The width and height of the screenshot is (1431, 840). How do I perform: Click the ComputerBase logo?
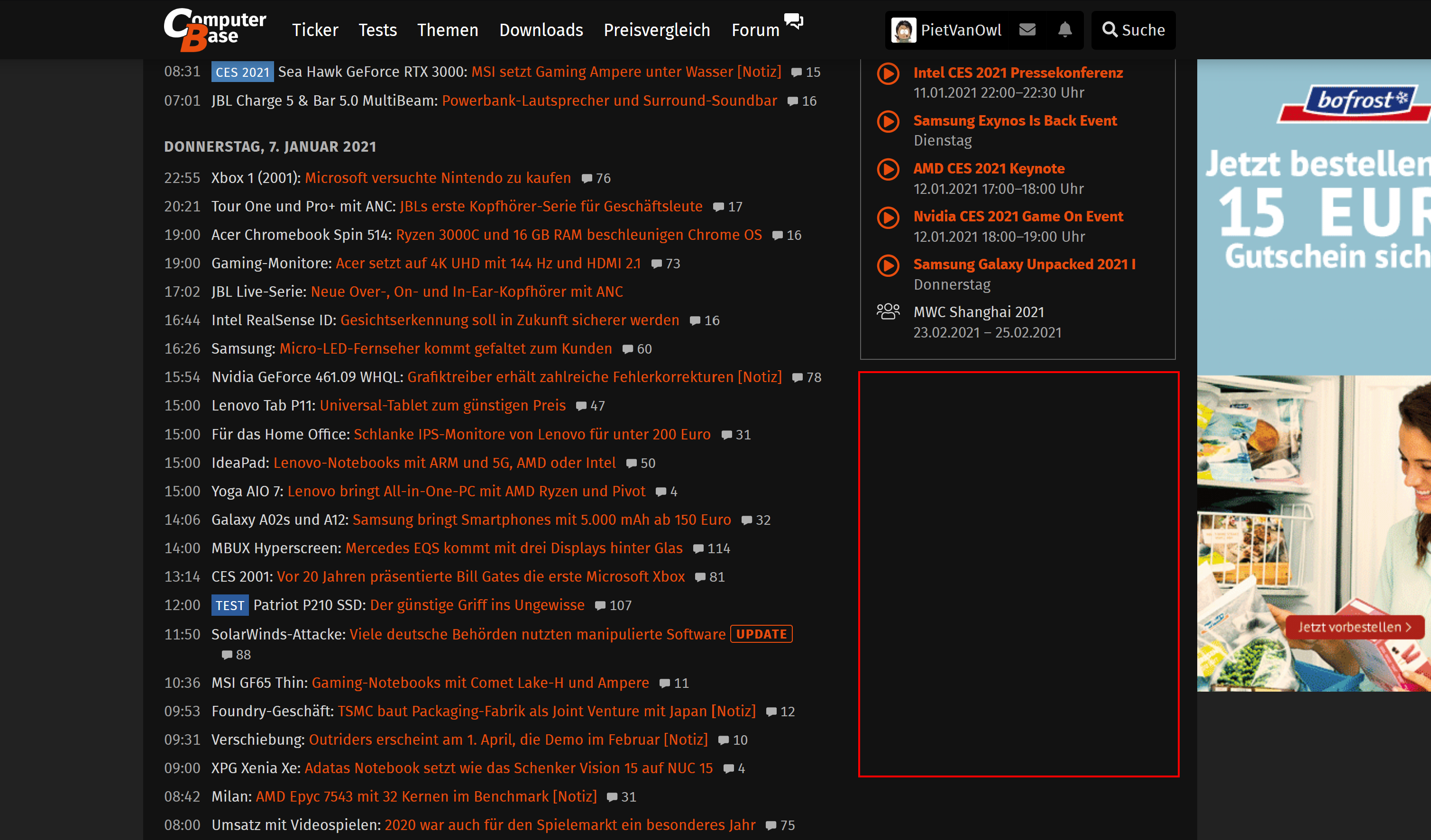pyautogui.click(x=215, y=29)
